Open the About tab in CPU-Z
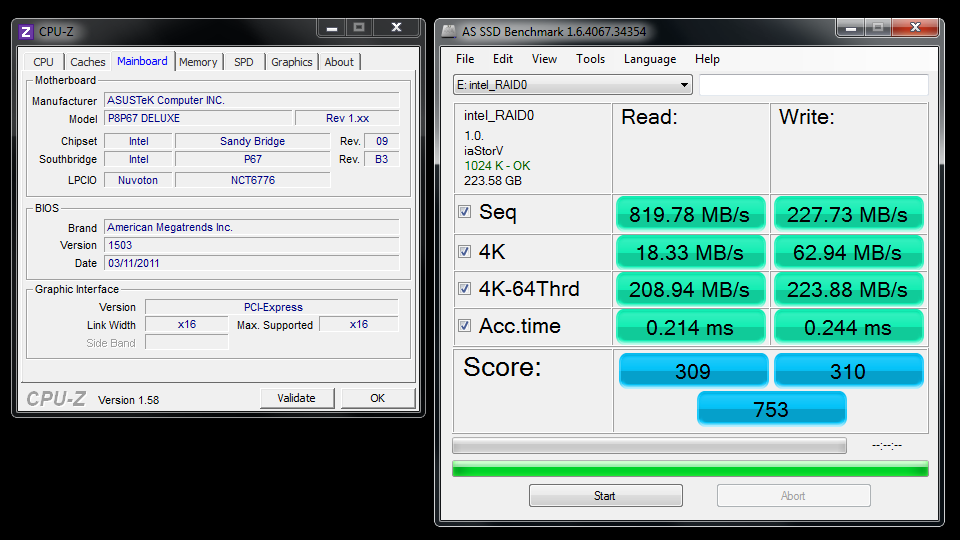Viewport: 960px width, 540px height. (339, 62)
